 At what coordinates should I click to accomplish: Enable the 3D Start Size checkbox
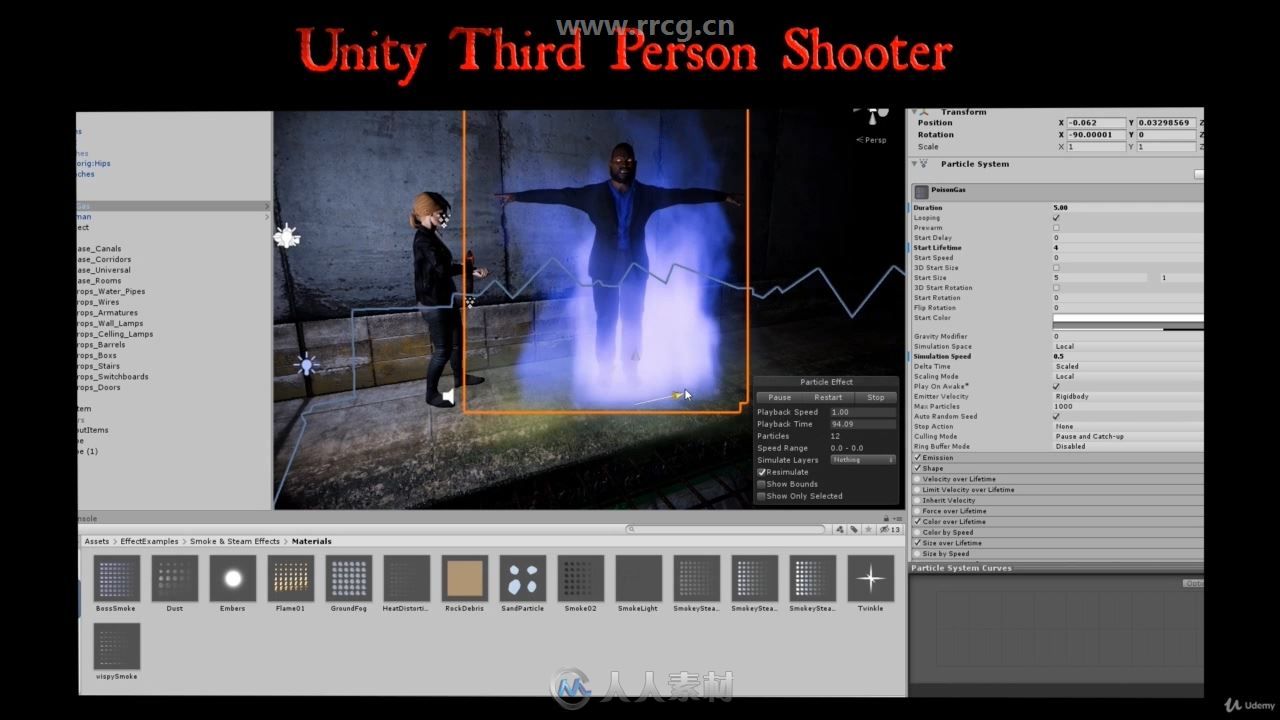coord(1056,268)
